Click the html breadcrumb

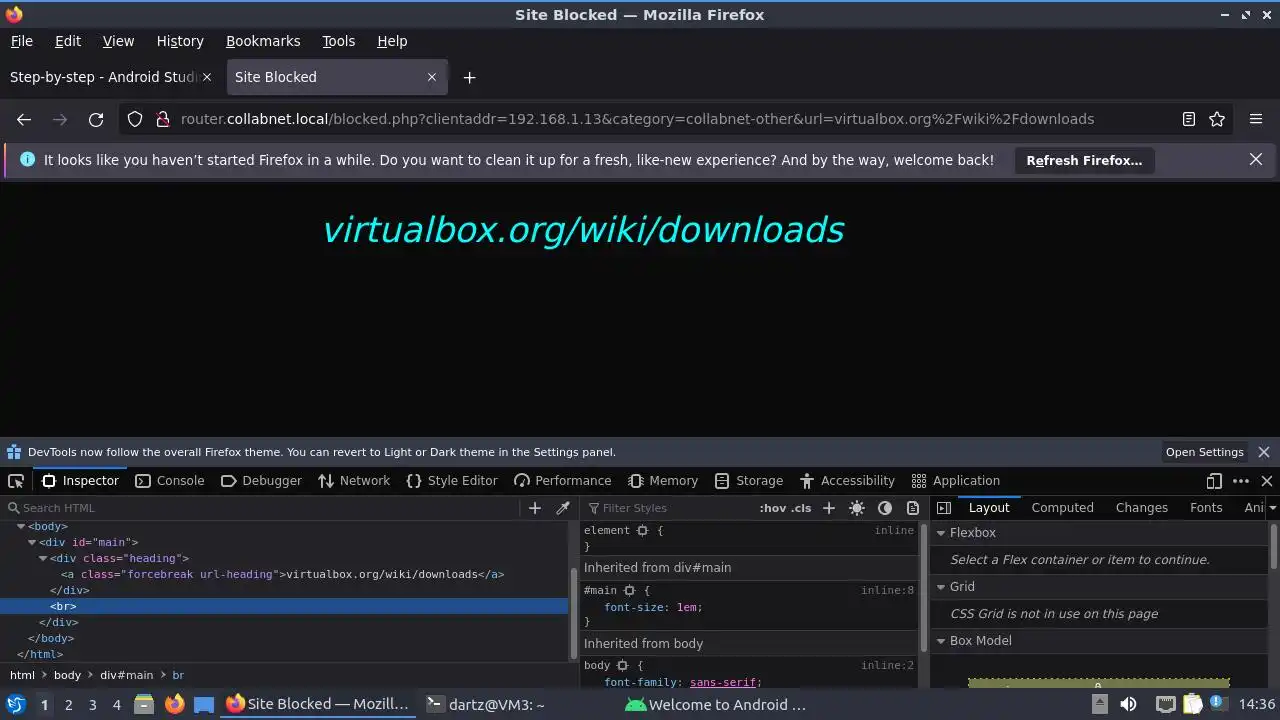coord(22,675)
